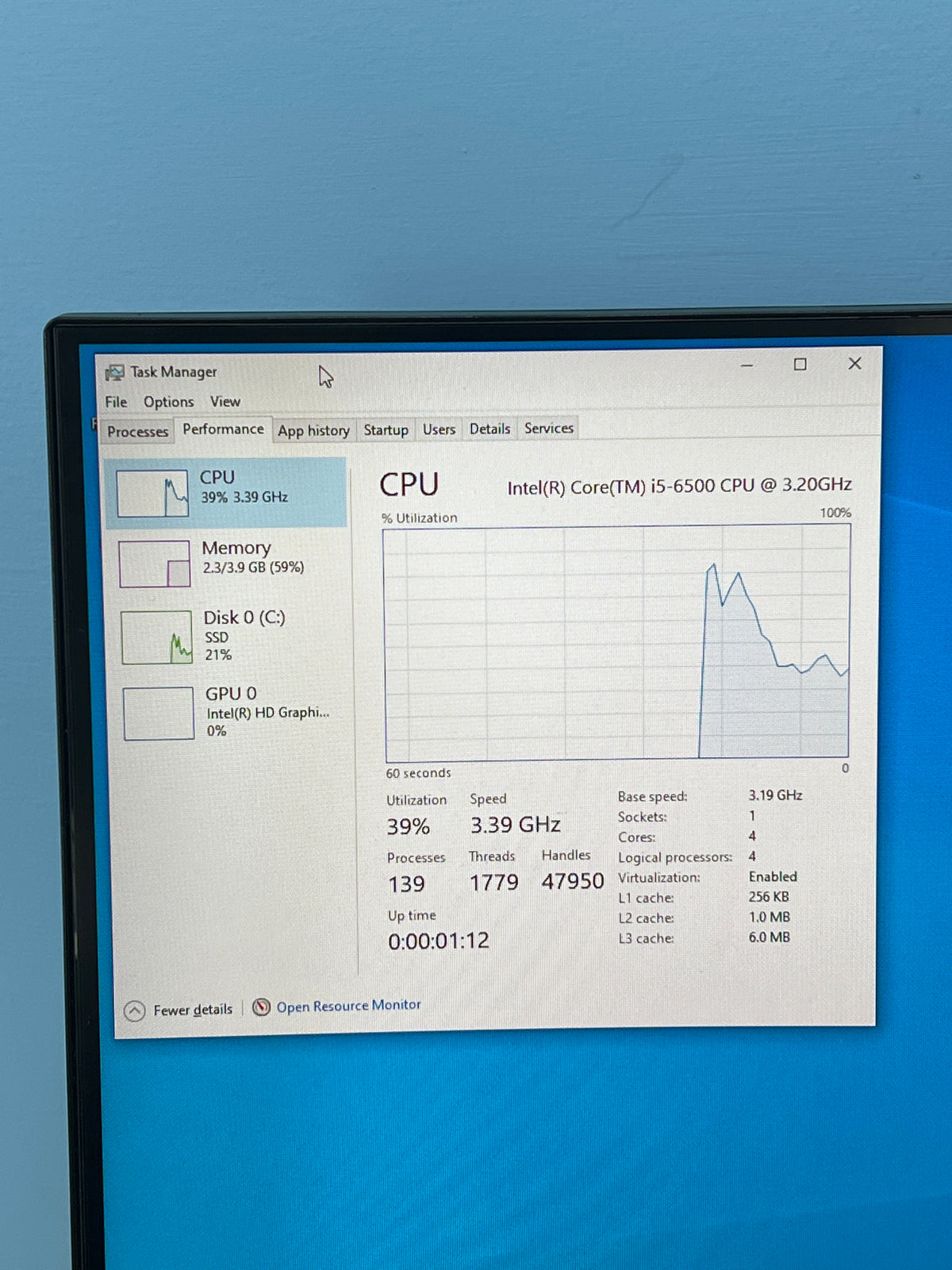
Task: Select the Disk 0 mini graph thumbnail
Action: (x=157, y=637)
